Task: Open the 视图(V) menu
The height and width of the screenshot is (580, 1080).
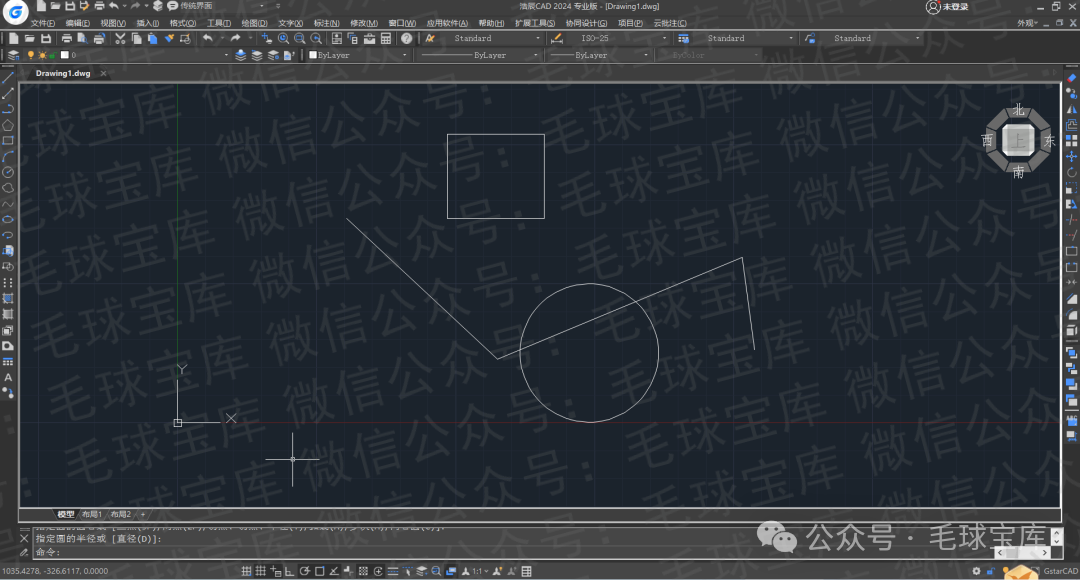Action: [113, 23]
